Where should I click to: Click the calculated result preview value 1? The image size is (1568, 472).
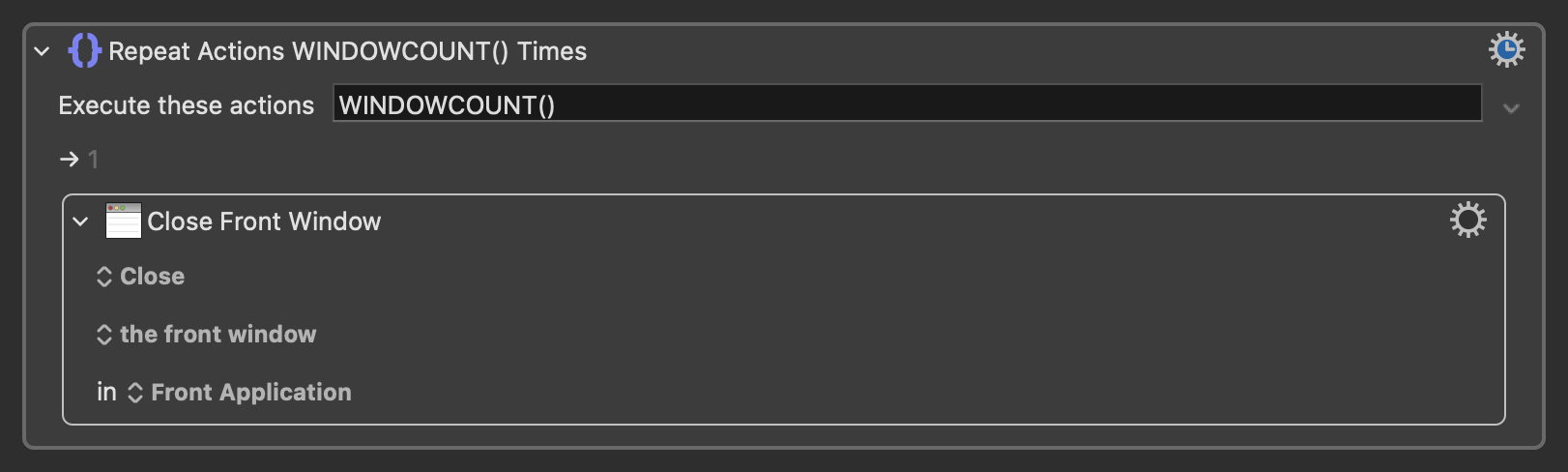[94, 160]
